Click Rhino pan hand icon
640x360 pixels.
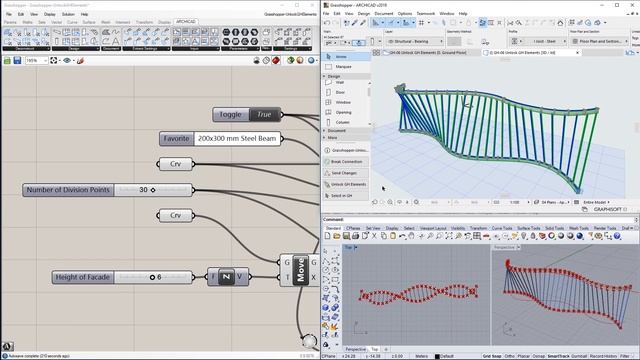pyautogui.click(x=411, y=236)
